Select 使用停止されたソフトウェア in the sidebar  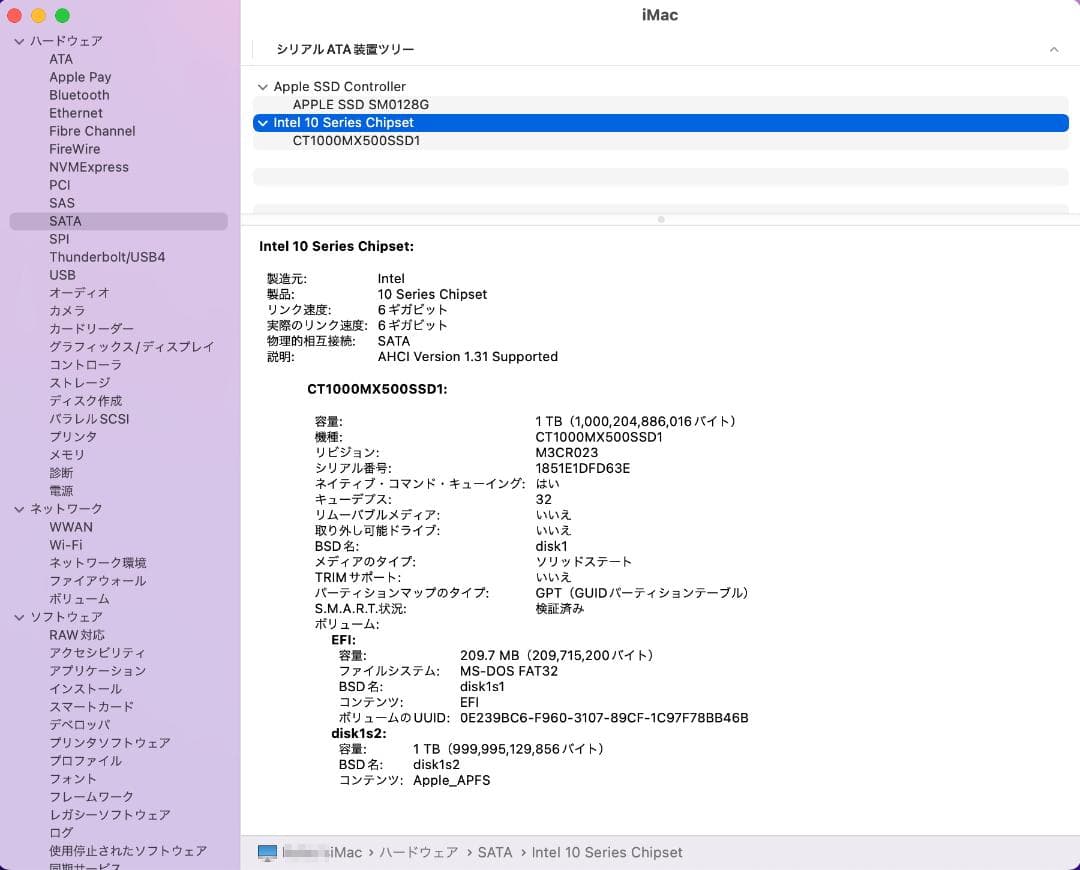pyautogui.click(x=128, y=851)
